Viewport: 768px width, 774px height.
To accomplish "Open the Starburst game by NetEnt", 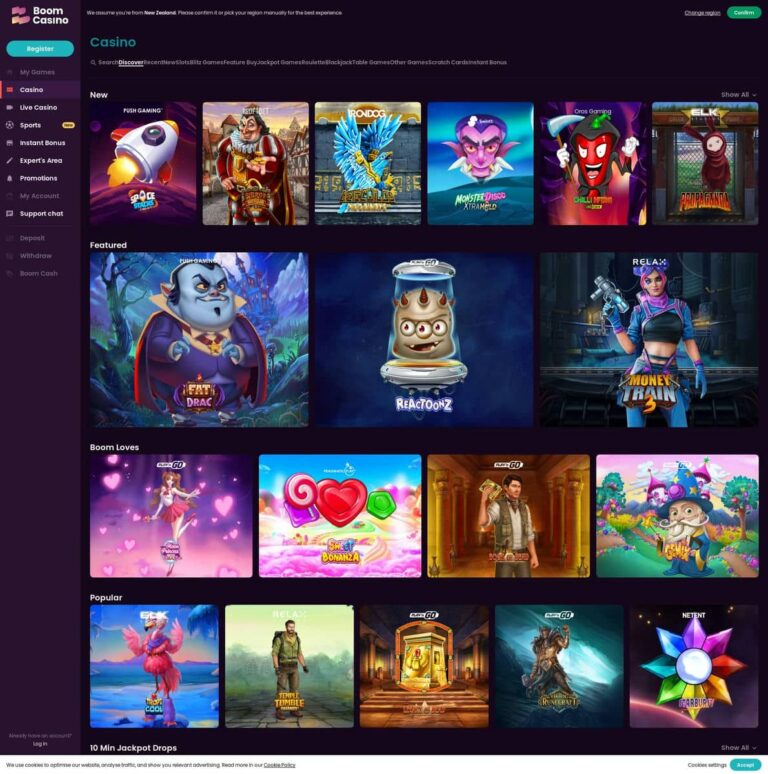I will 694,666.
